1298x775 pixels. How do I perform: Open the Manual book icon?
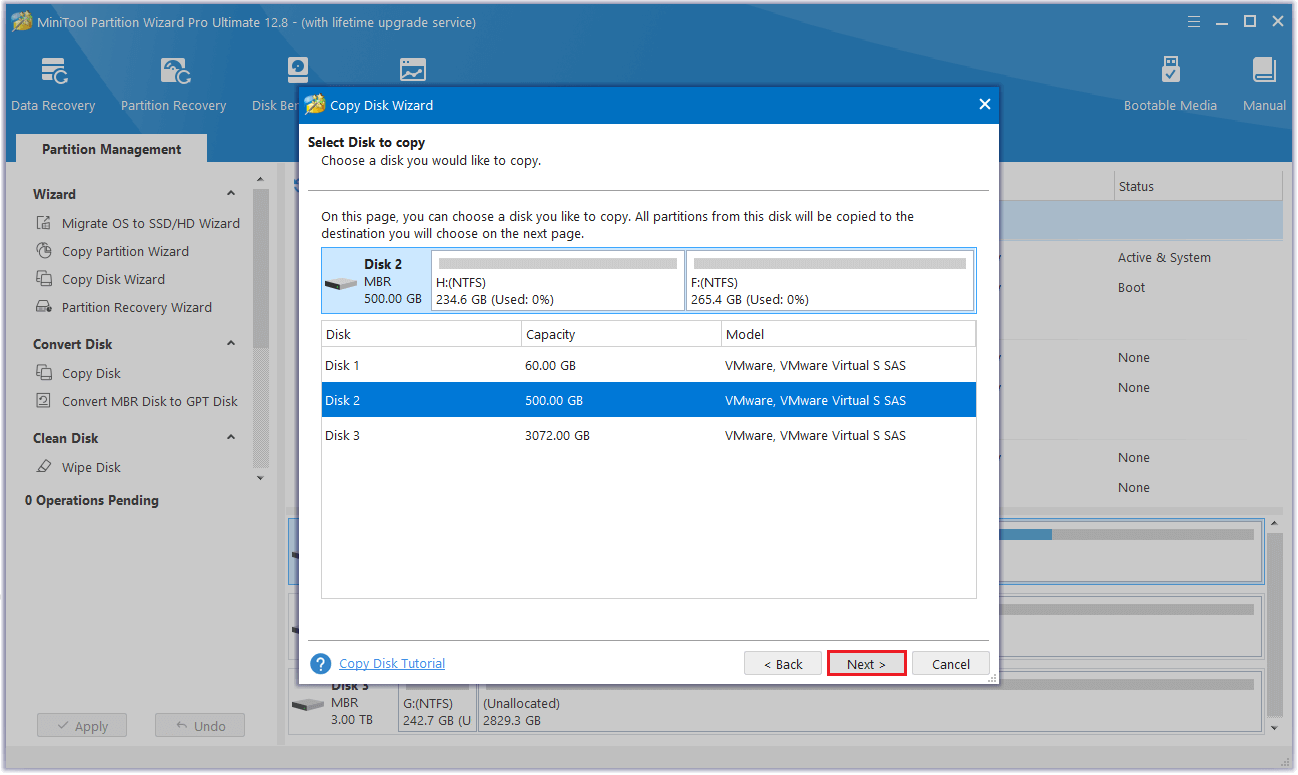1264,70
